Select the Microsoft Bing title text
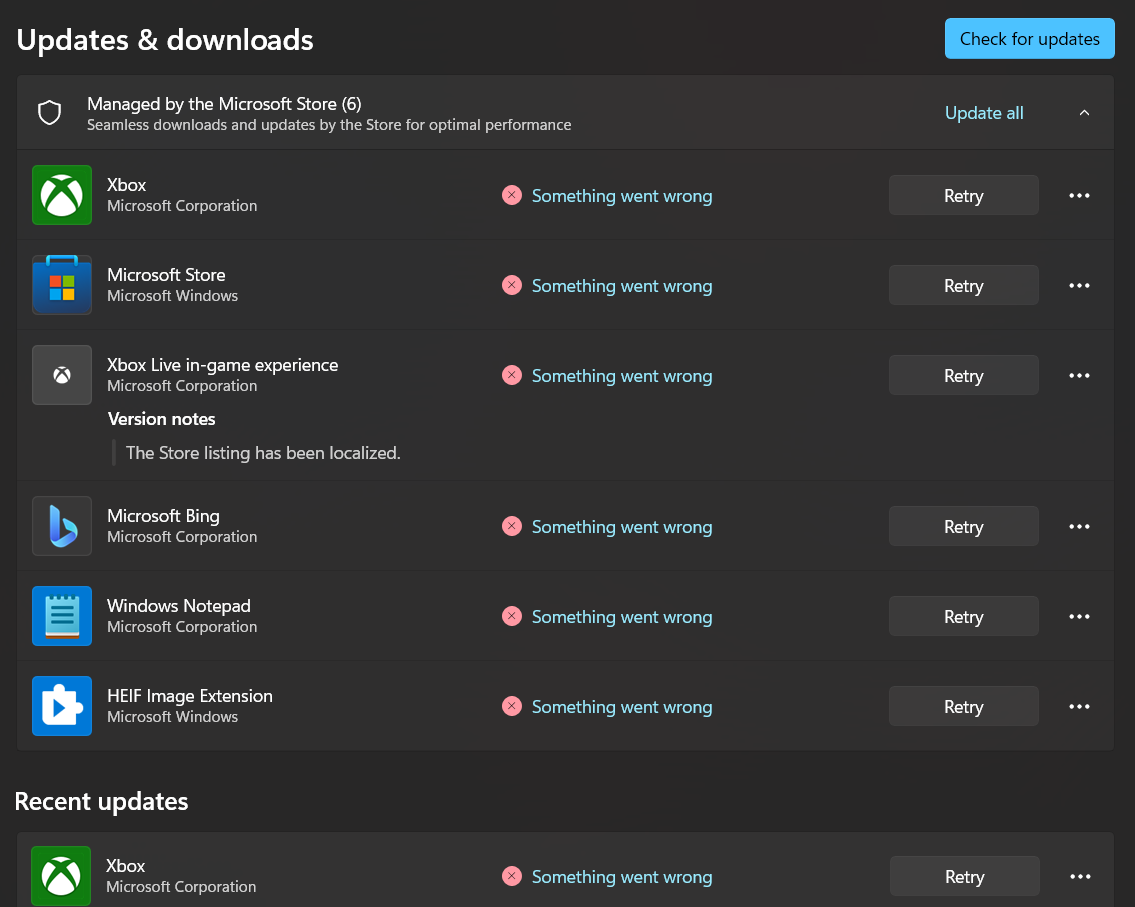The image size is (1135, 907). pyautogui.click(x=163, y=515)
